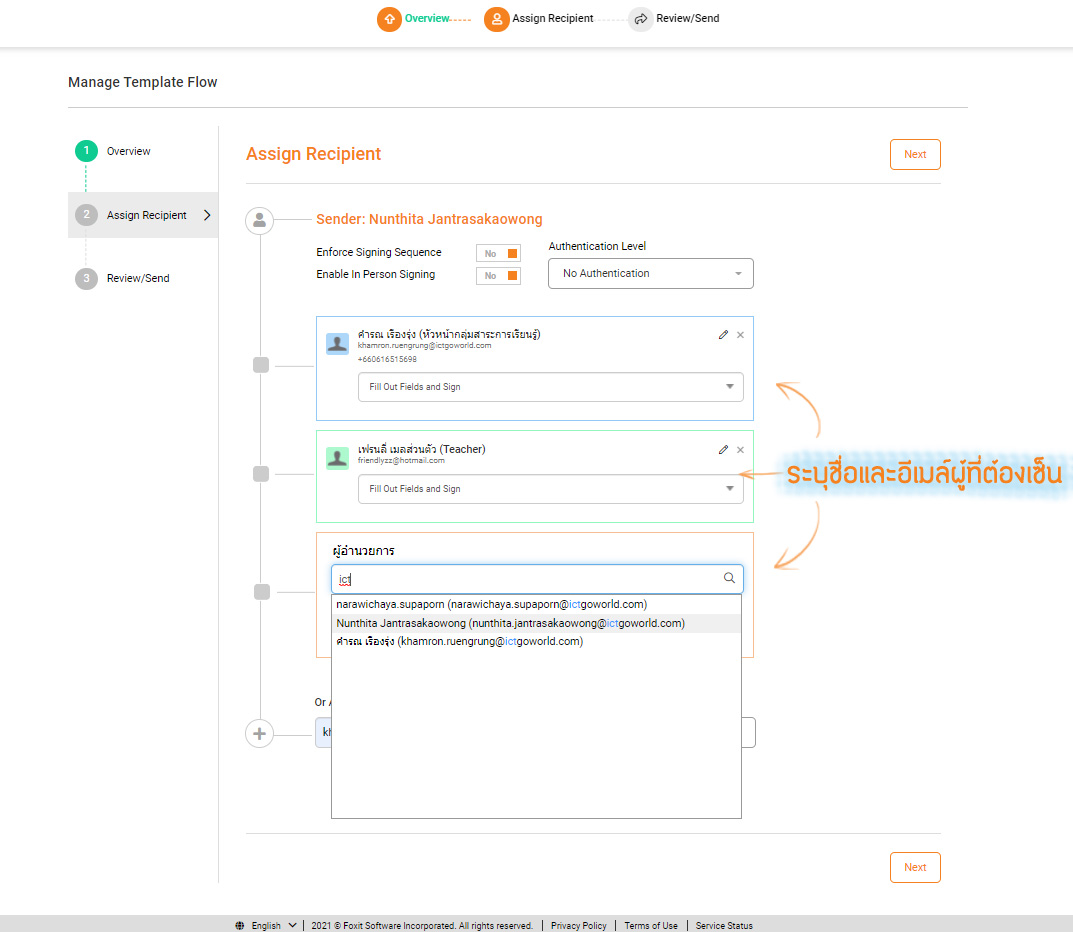Open Terms of Use link
The width and height of the screenshot is (1073, 932).
(x=651, y=925)
